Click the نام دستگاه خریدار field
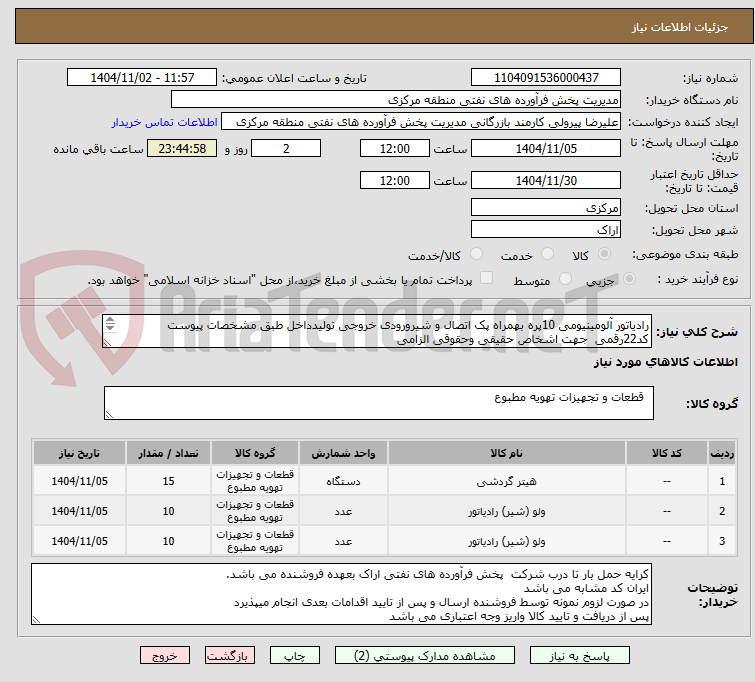Screen dimensions: 755x682 pos(395,100)
